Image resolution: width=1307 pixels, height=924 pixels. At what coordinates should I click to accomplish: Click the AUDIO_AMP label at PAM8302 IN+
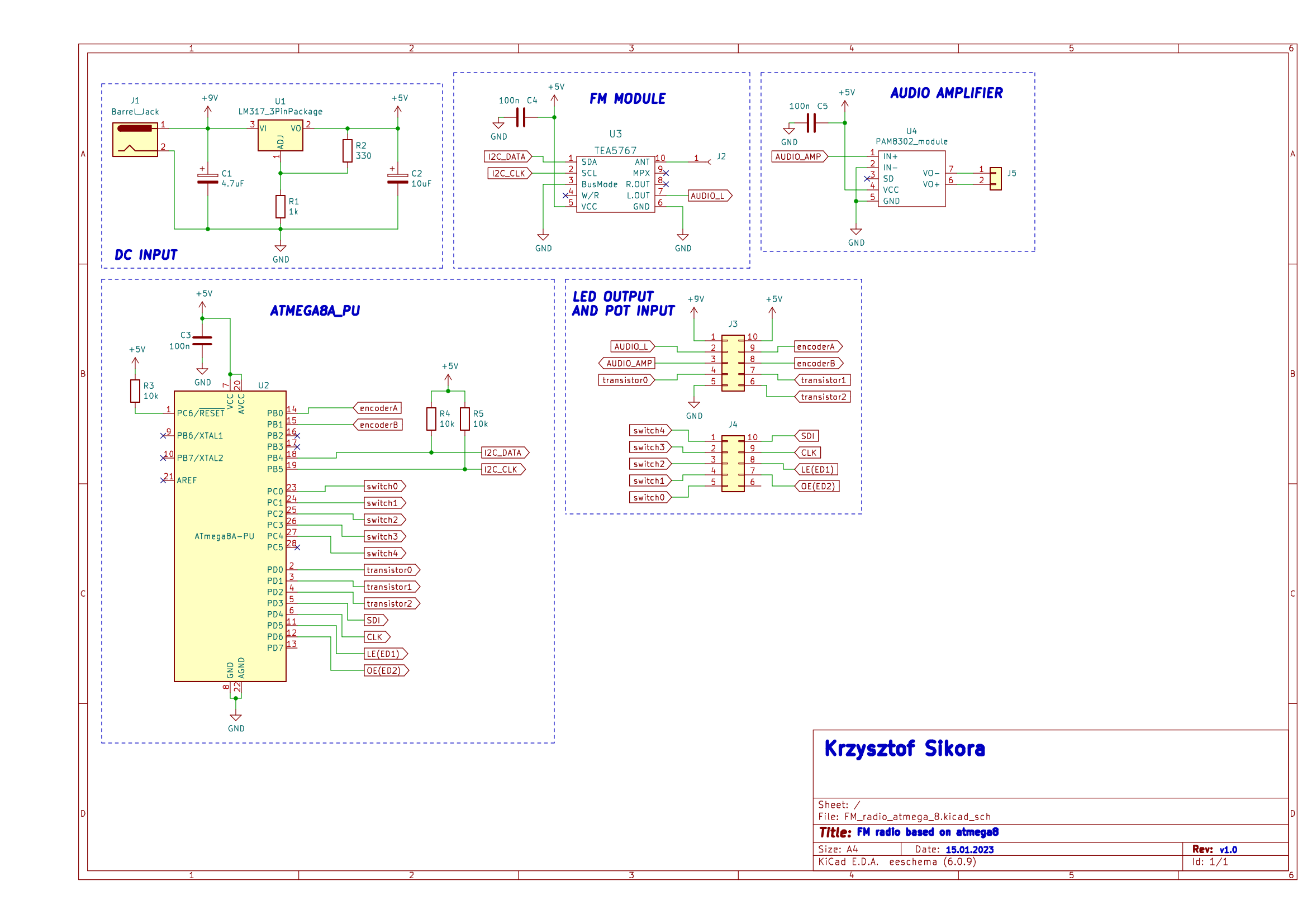click(x=799, y=156)
